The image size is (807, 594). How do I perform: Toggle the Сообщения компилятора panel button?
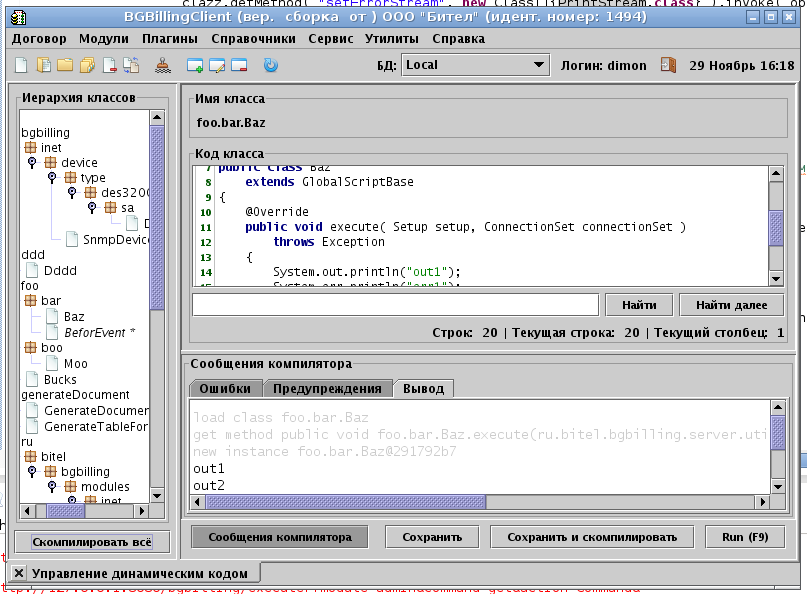point(279,537)
